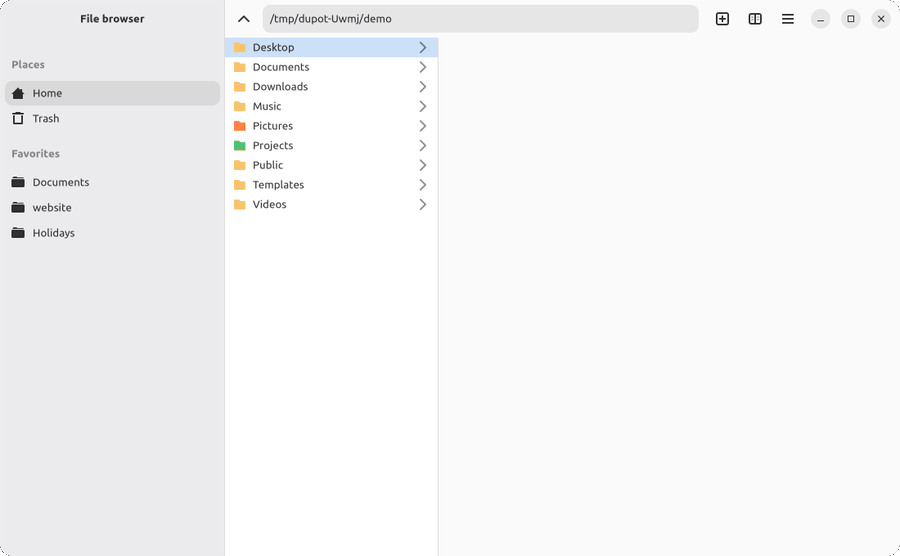900x556 pixels.
Task: Close the File browser window
Action: click(881, 19)
